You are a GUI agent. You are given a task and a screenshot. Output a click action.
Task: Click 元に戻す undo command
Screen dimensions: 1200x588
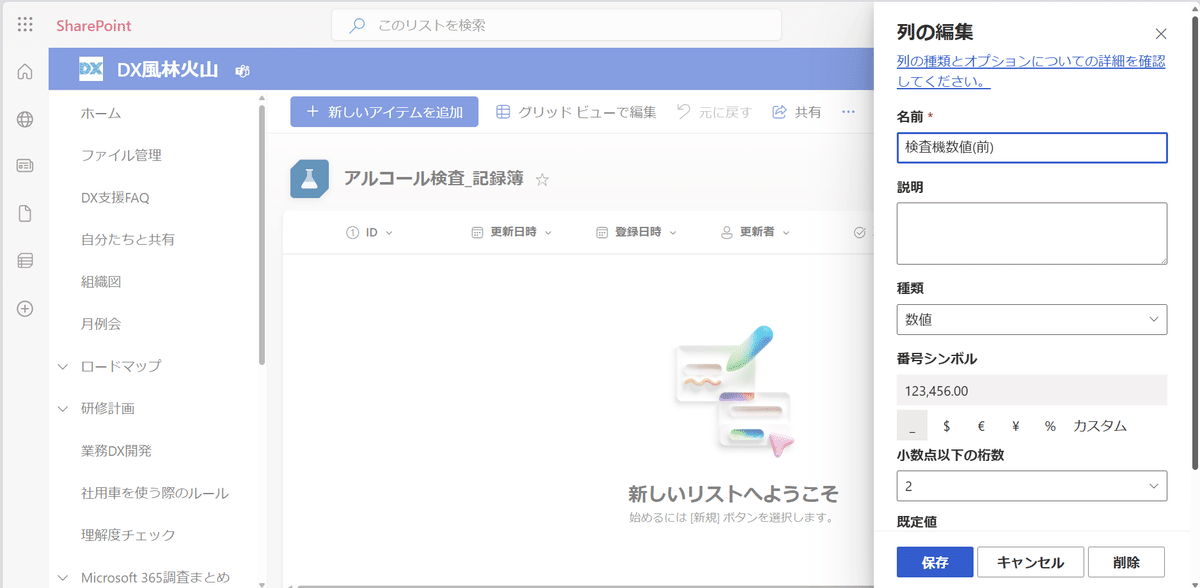coord(714,112)
